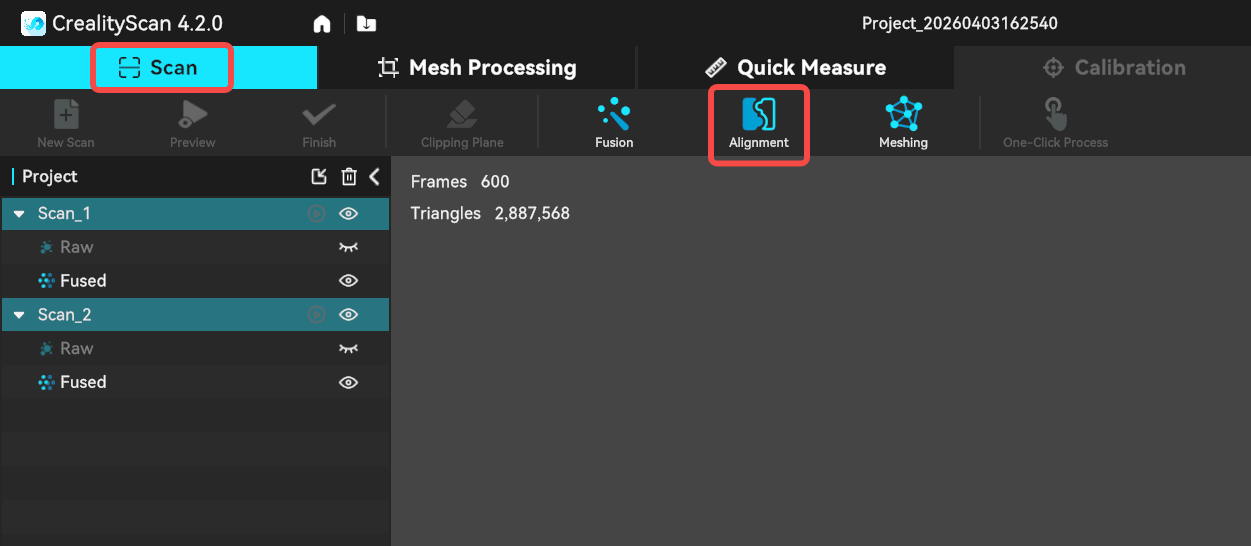Select the Fused item under Scan_1

tap(83, 281)
